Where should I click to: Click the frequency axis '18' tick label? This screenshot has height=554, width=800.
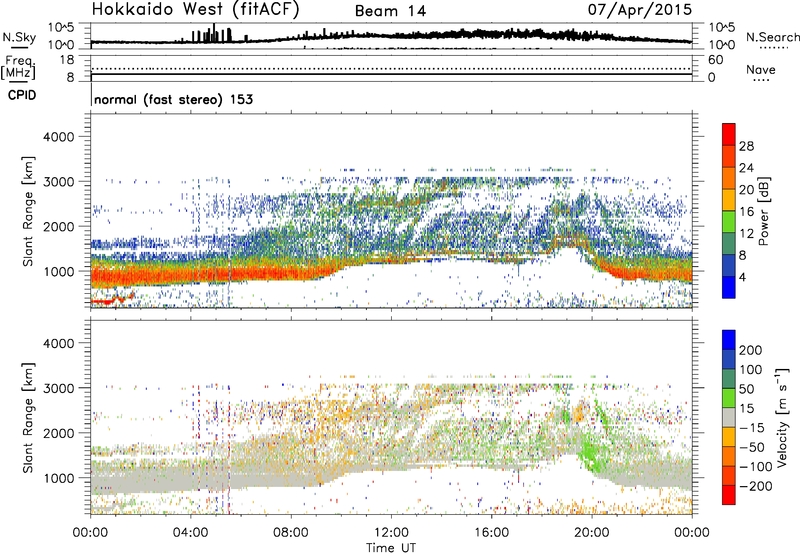pyautogui.click(x=67, y=60)
